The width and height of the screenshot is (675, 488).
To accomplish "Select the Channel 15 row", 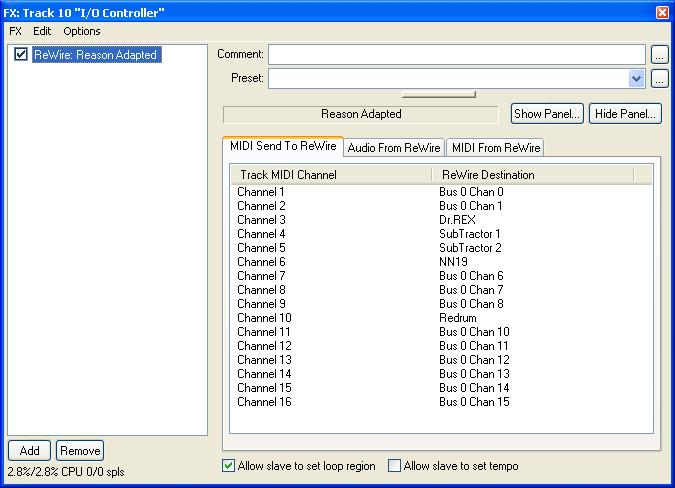I will pyautogui.click(x=441, y=388).
